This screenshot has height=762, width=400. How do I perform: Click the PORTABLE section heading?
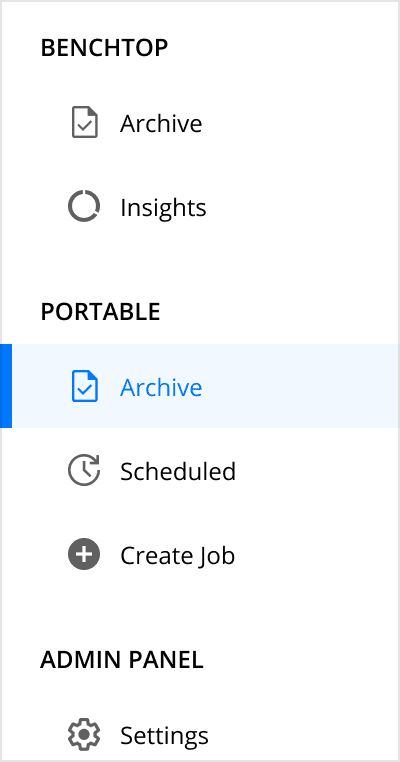tap(100, 312)
